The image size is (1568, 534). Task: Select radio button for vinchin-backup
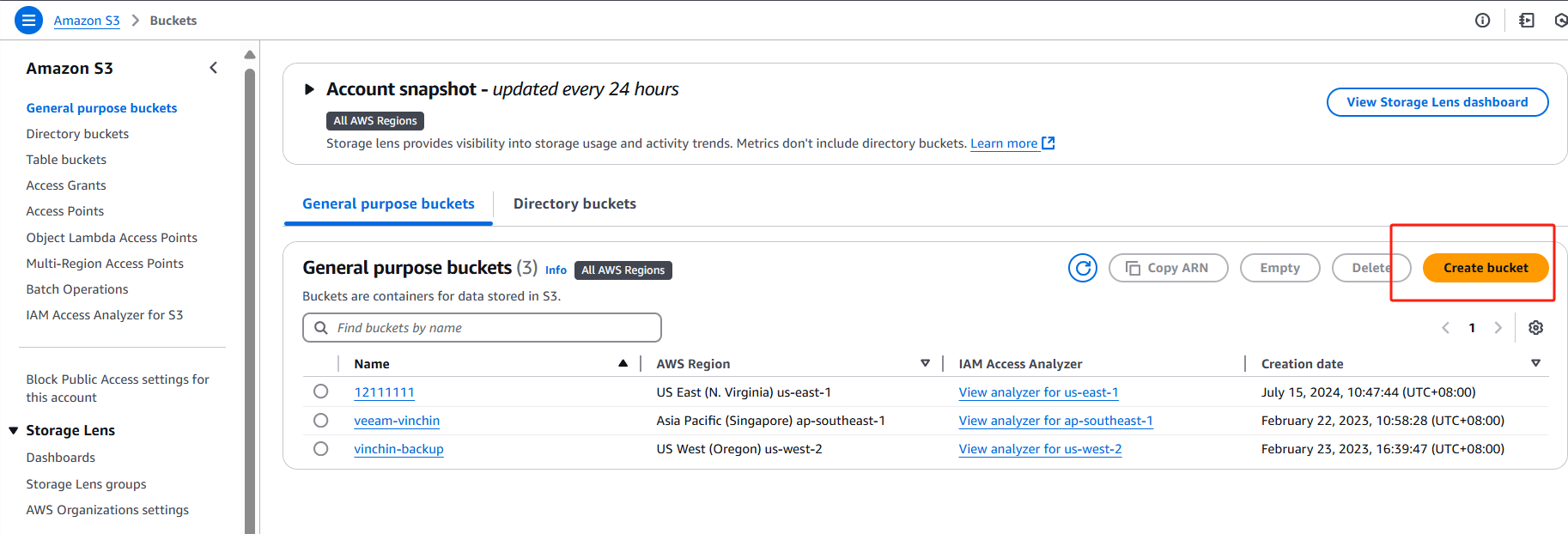(x=321, y=449)
